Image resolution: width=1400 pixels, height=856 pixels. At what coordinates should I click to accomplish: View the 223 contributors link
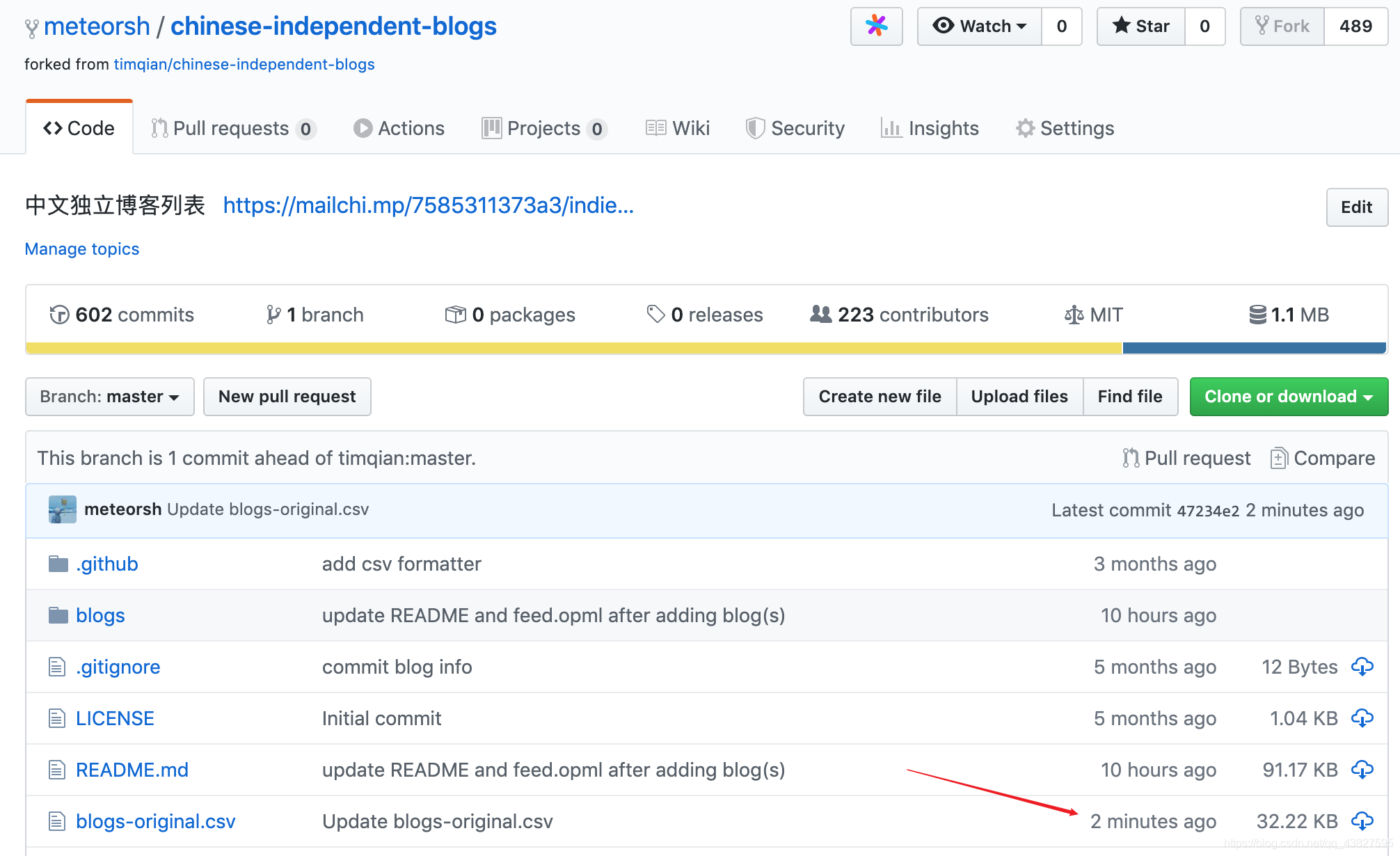(x=899, y=315)
